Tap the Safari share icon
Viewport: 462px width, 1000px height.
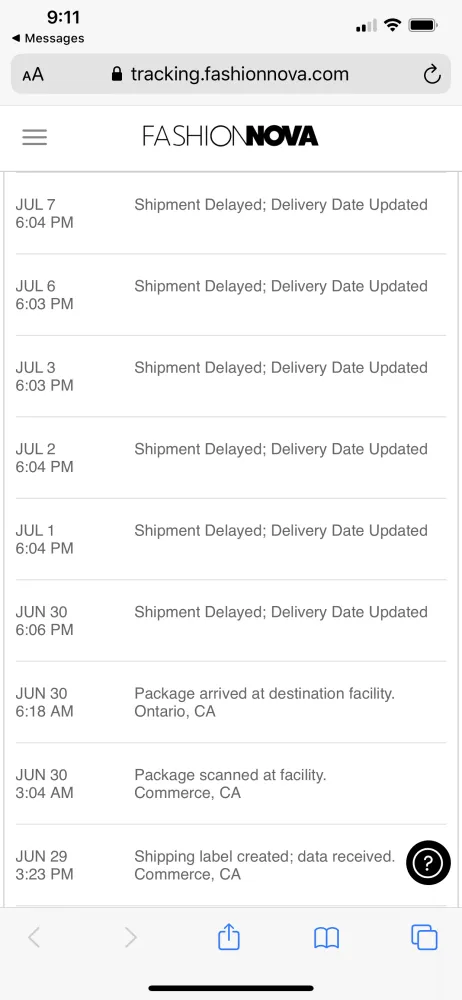(228, 938)
